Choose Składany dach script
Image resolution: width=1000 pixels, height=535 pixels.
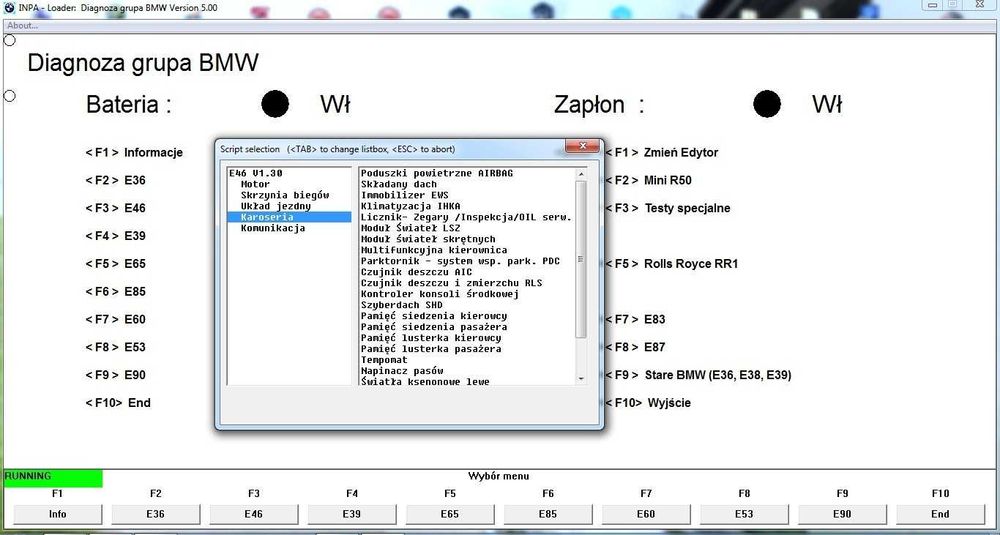pos(399,184)
